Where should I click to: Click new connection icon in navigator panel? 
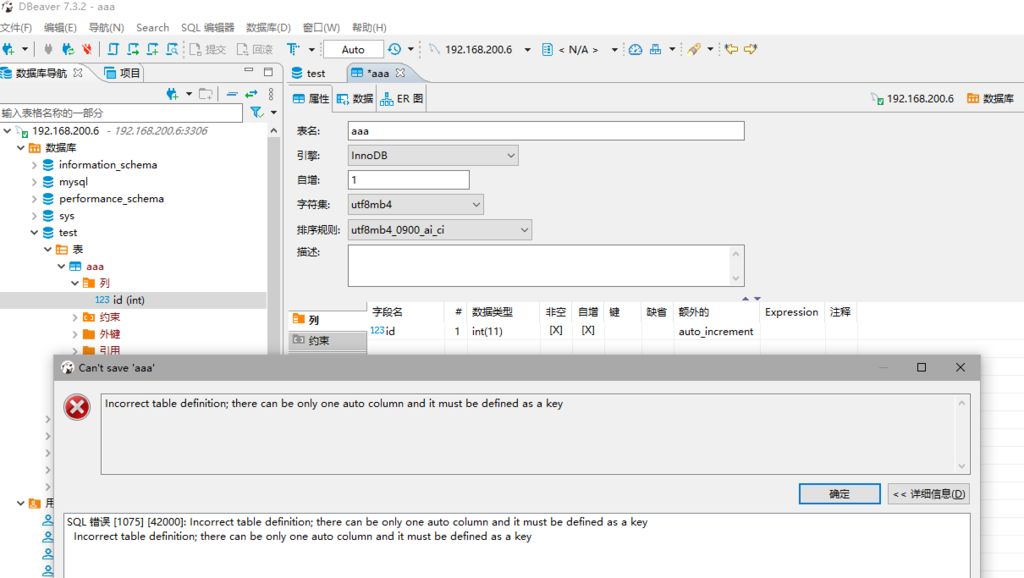click(x=172, y=94)
